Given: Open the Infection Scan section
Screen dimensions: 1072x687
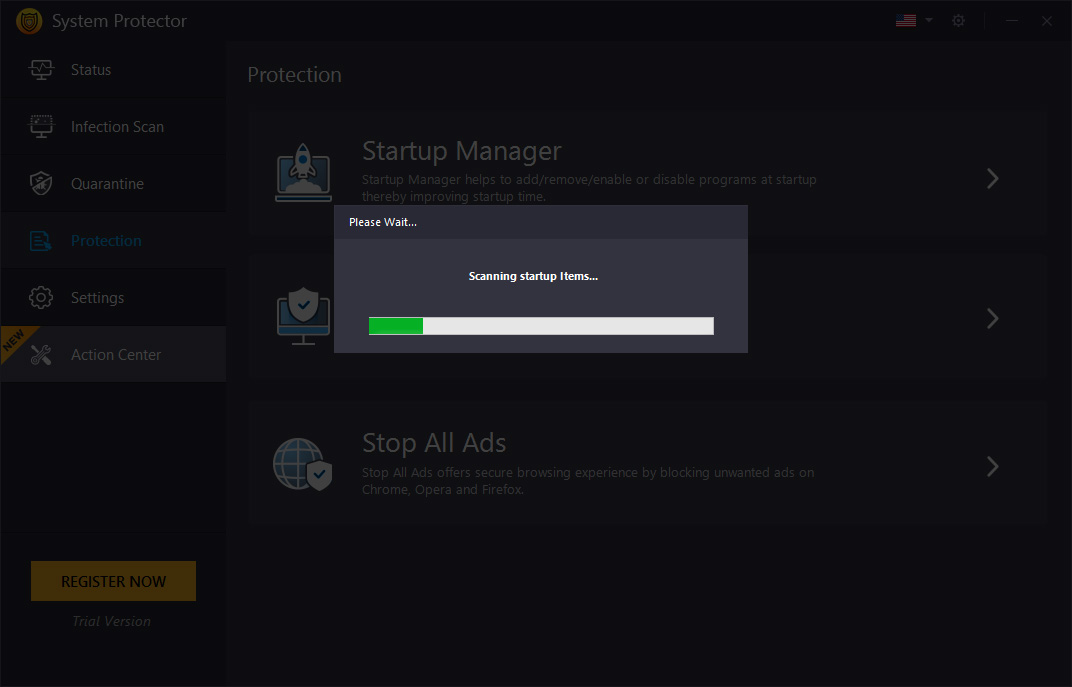Looking at the screenshot, I should coord(117,126).
